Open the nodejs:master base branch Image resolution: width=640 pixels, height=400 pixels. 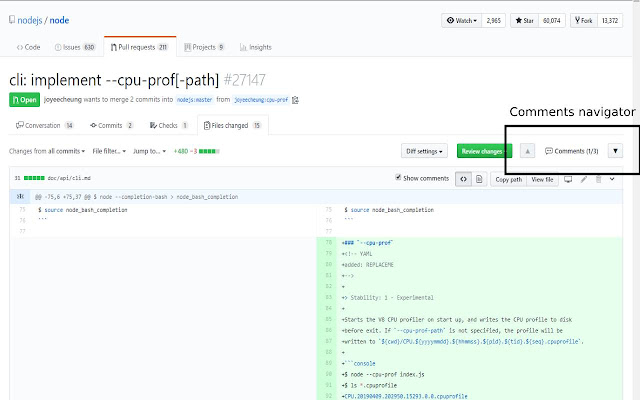194,100
